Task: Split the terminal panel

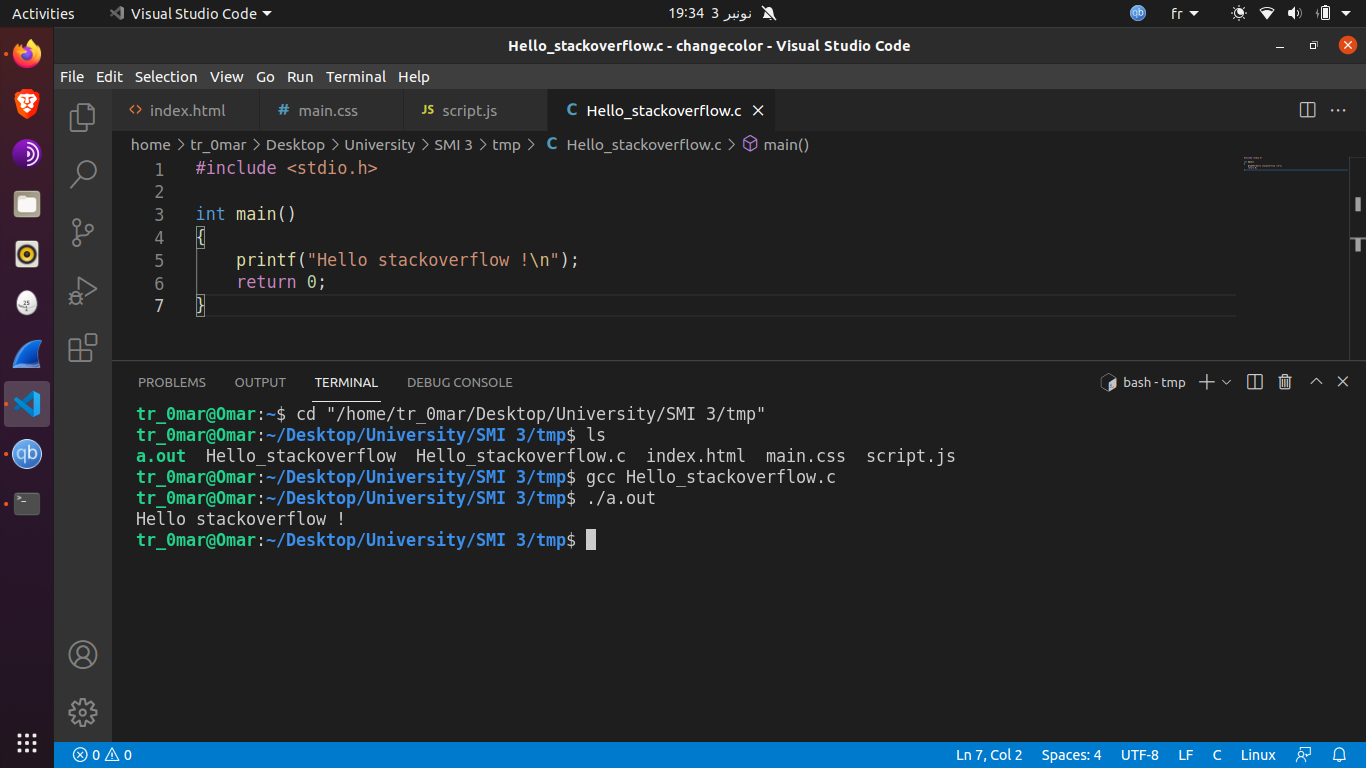Action: pos(1255,382)
